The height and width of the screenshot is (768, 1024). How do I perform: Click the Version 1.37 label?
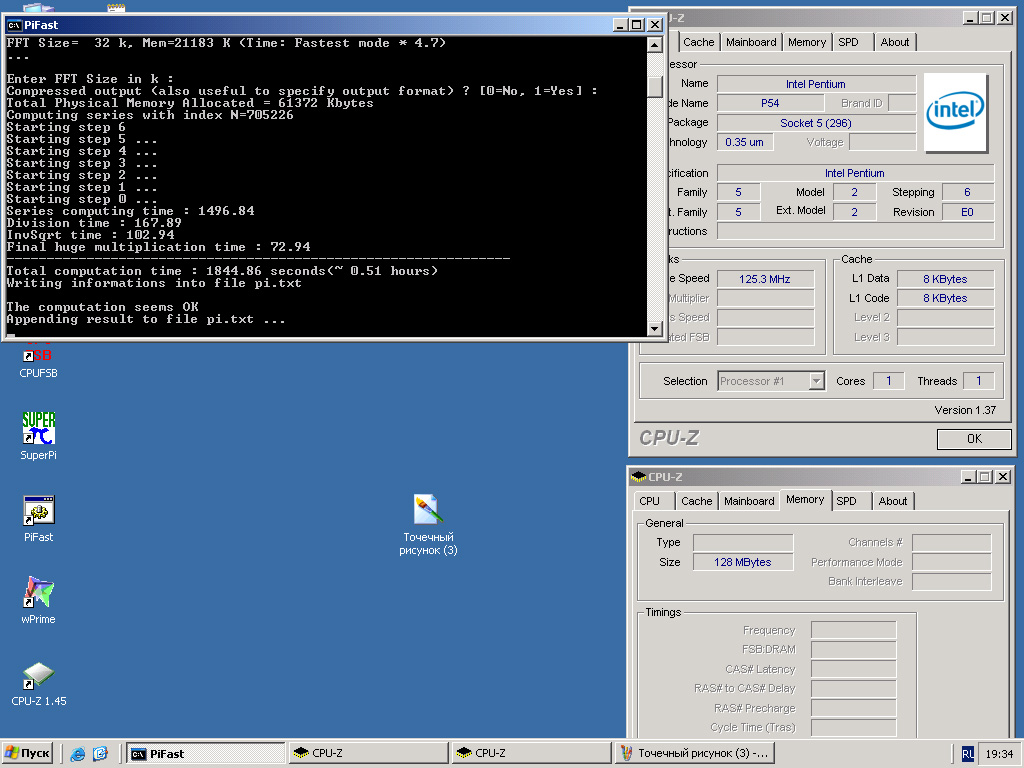(x=965, y=410)
